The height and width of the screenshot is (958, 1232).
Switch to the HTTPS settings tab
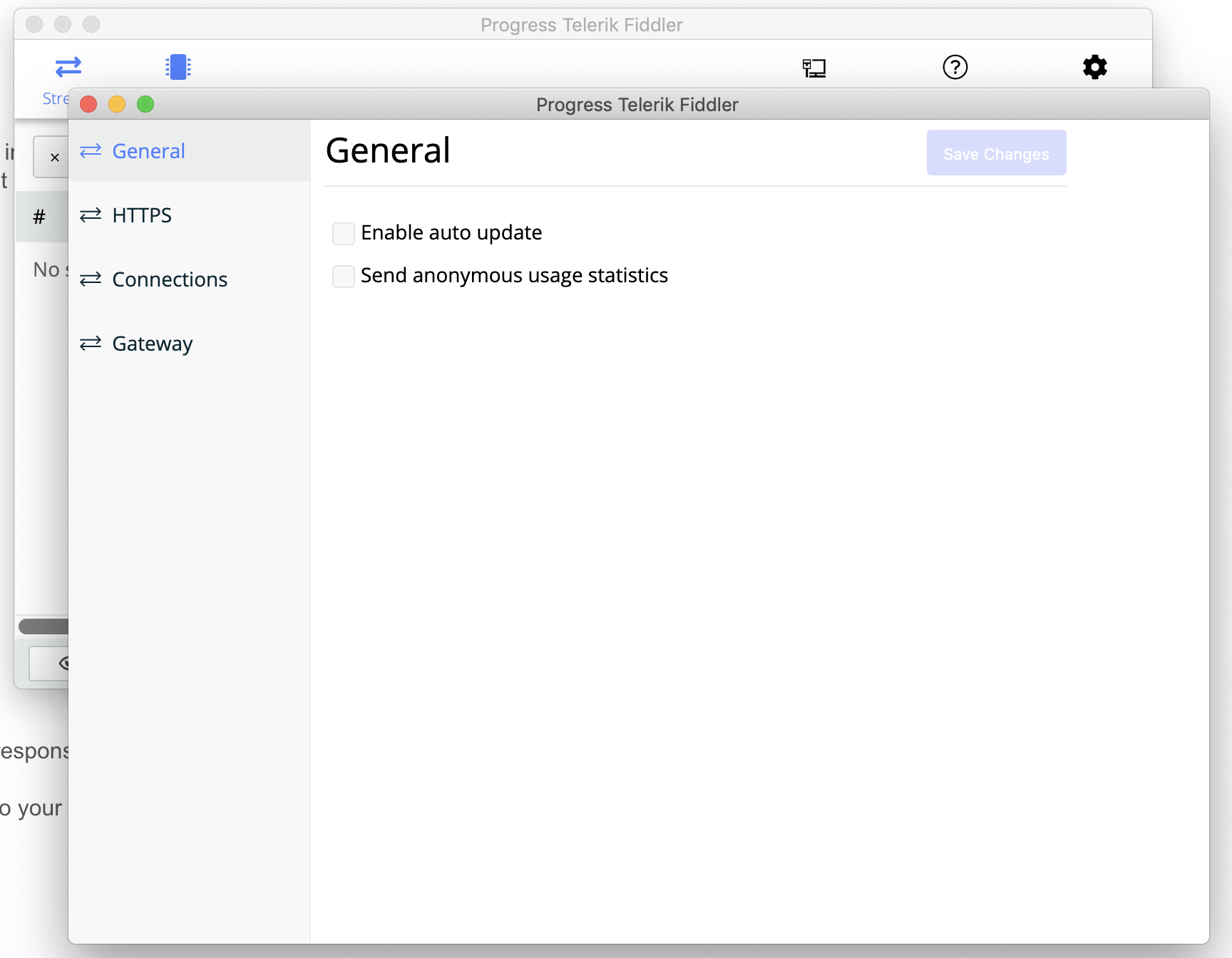click(142, 215)
